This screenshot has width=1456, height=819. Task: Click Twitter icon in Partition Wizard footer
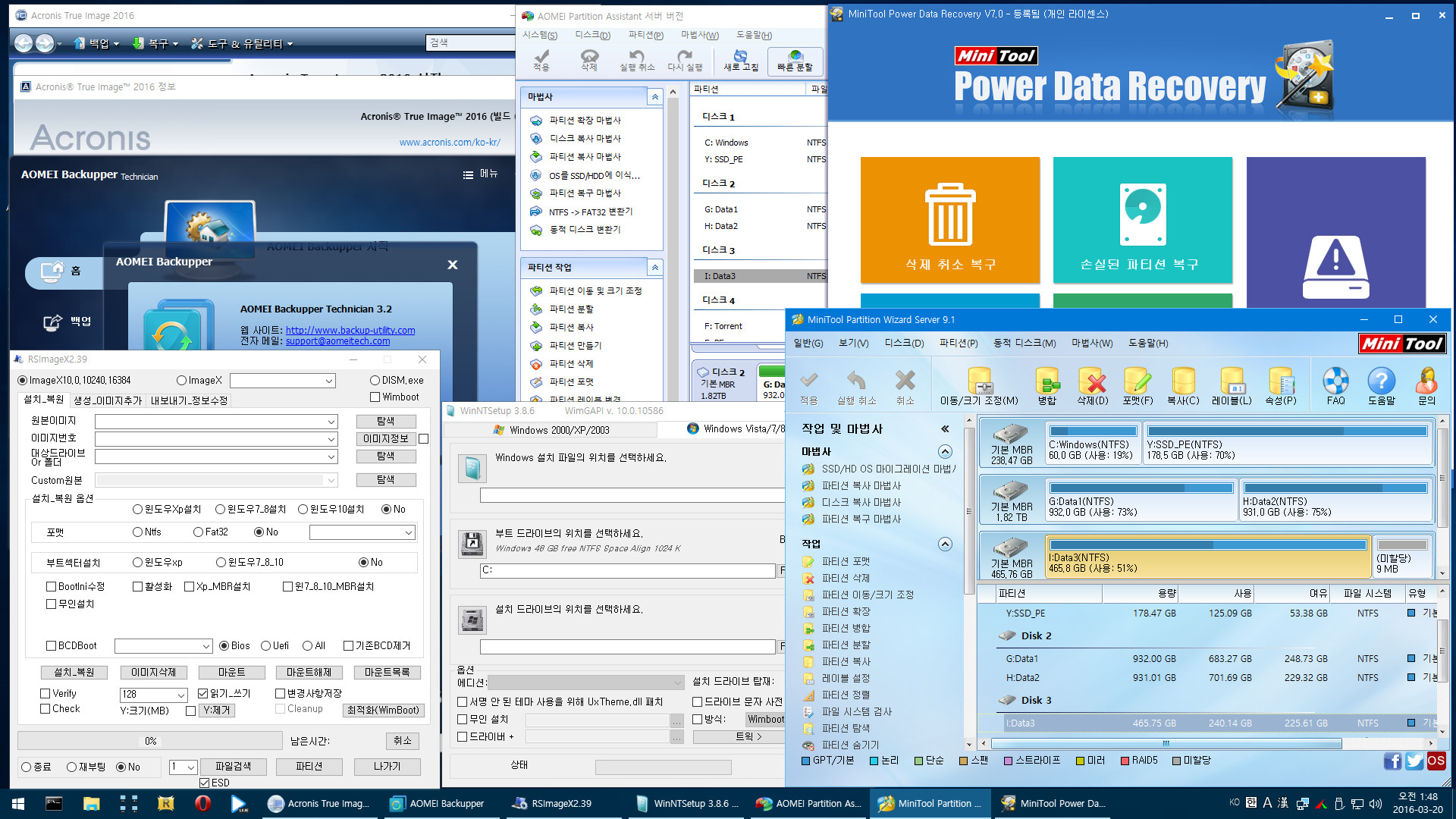[1414, 761]
